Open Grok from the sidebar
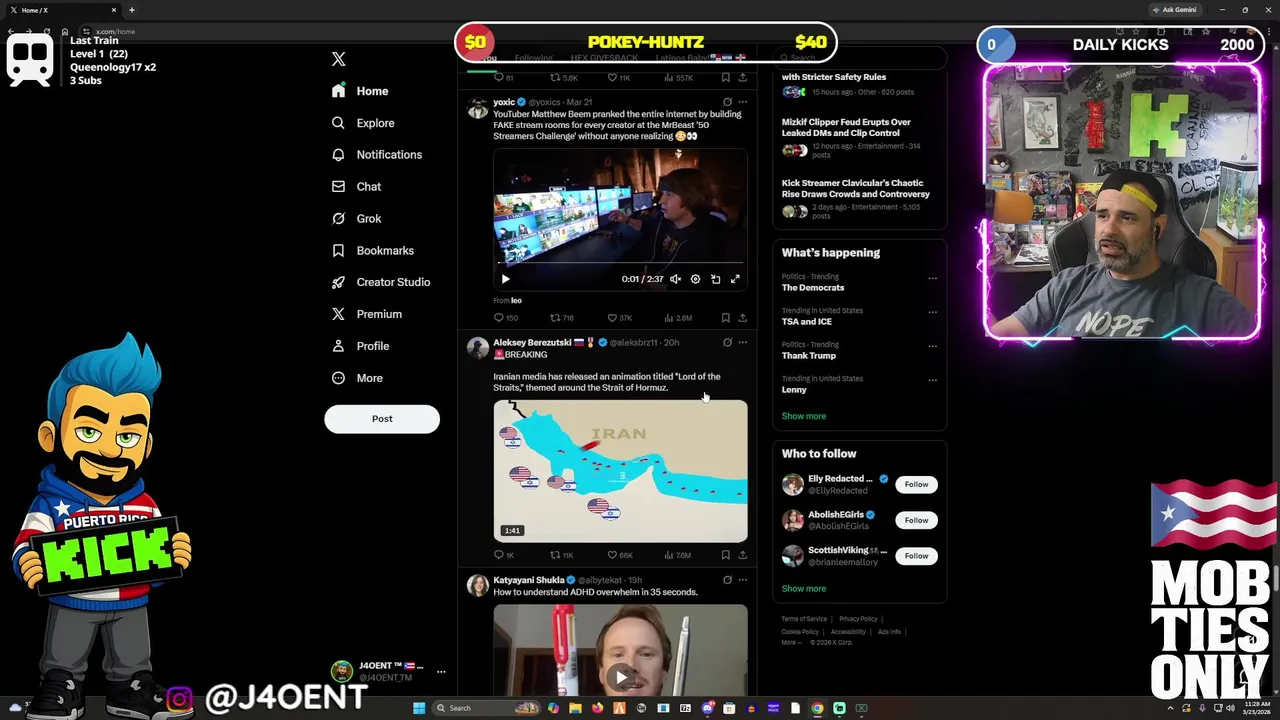Screen dimensions: 1280x720 click(356, 219)
